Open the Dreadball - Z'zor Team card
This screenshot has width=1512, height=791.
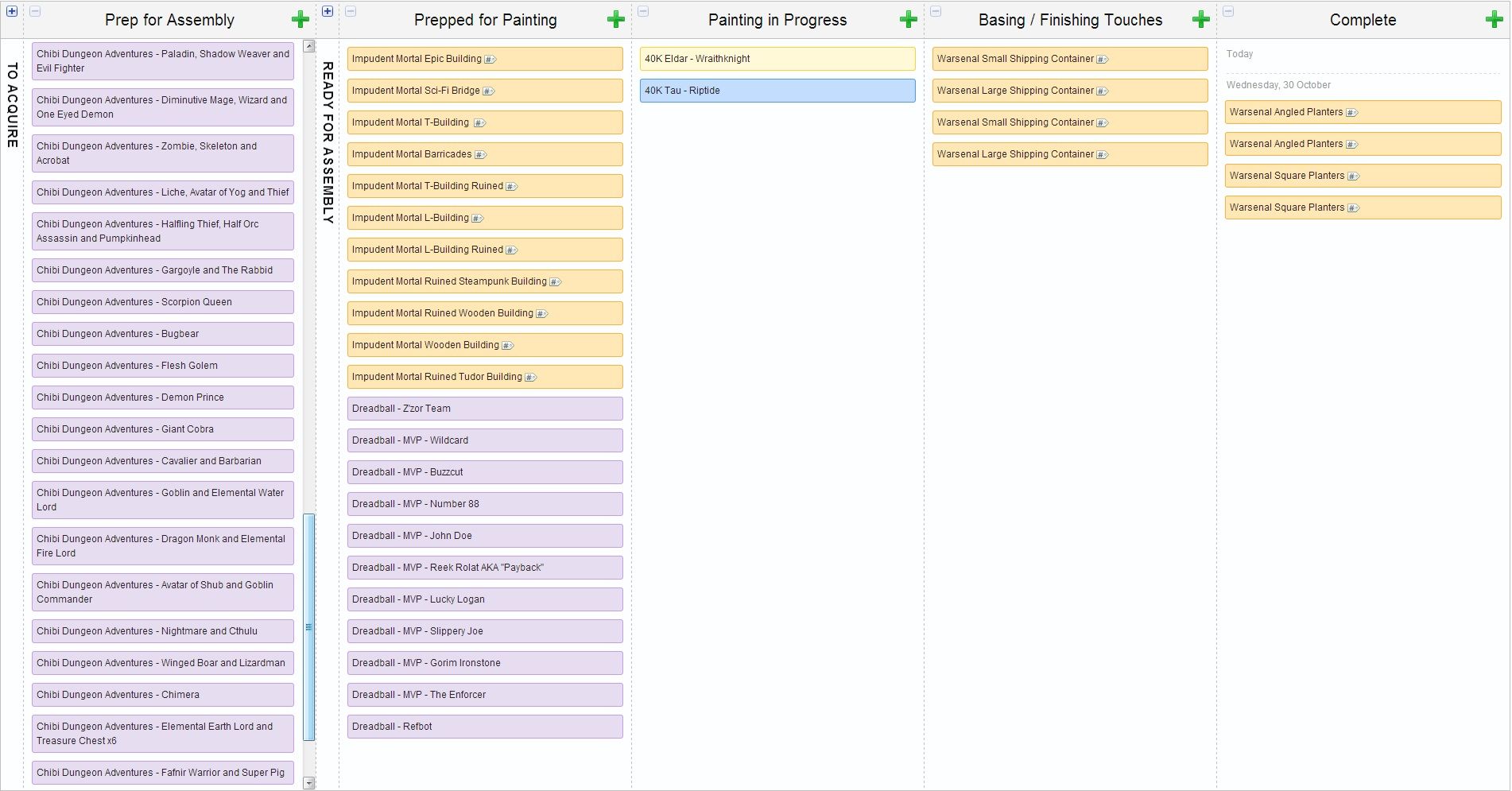pos(485,409)
